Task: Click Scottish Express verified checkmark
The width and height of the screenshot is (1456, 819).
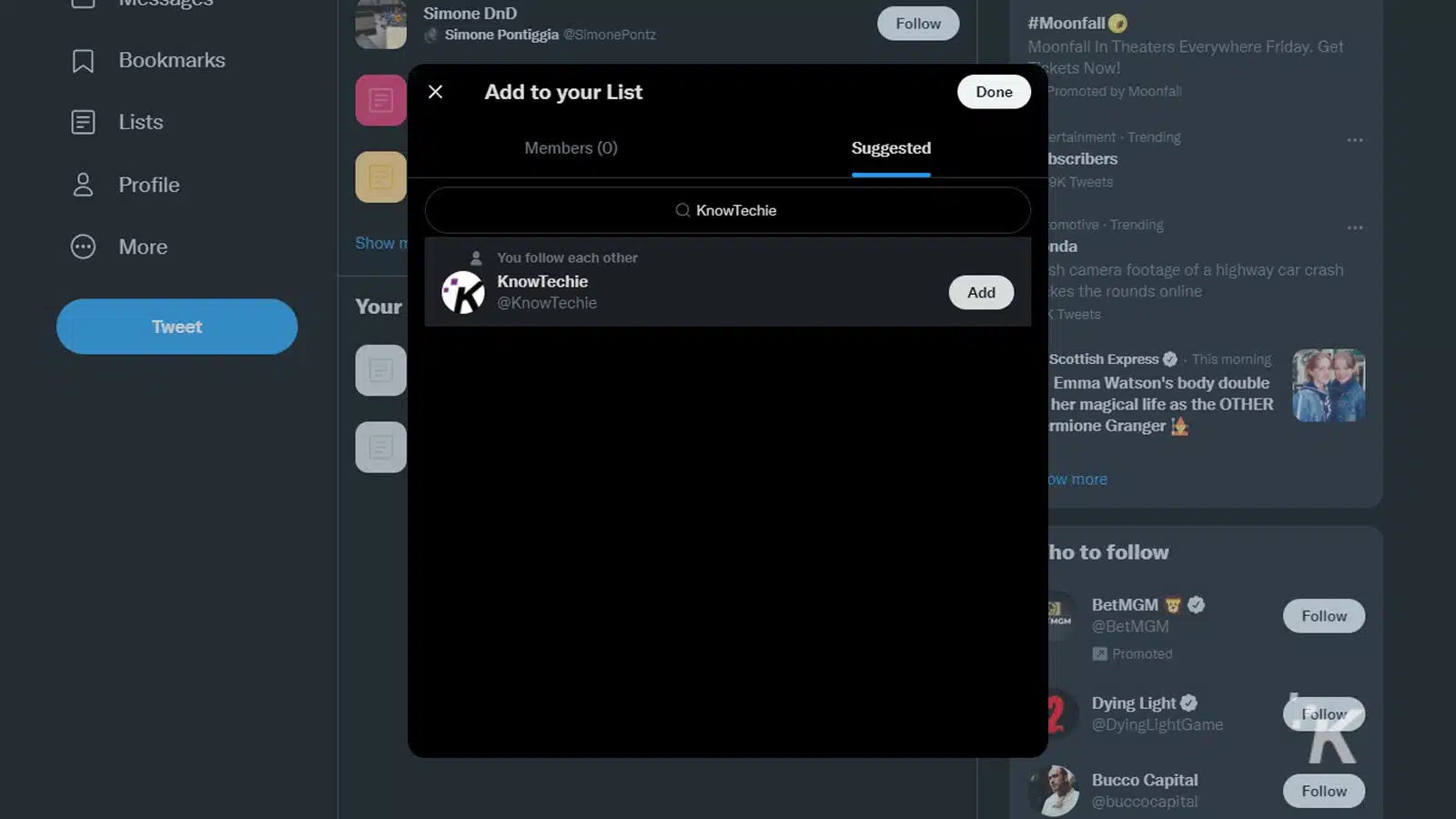Action: [1170, 359]
